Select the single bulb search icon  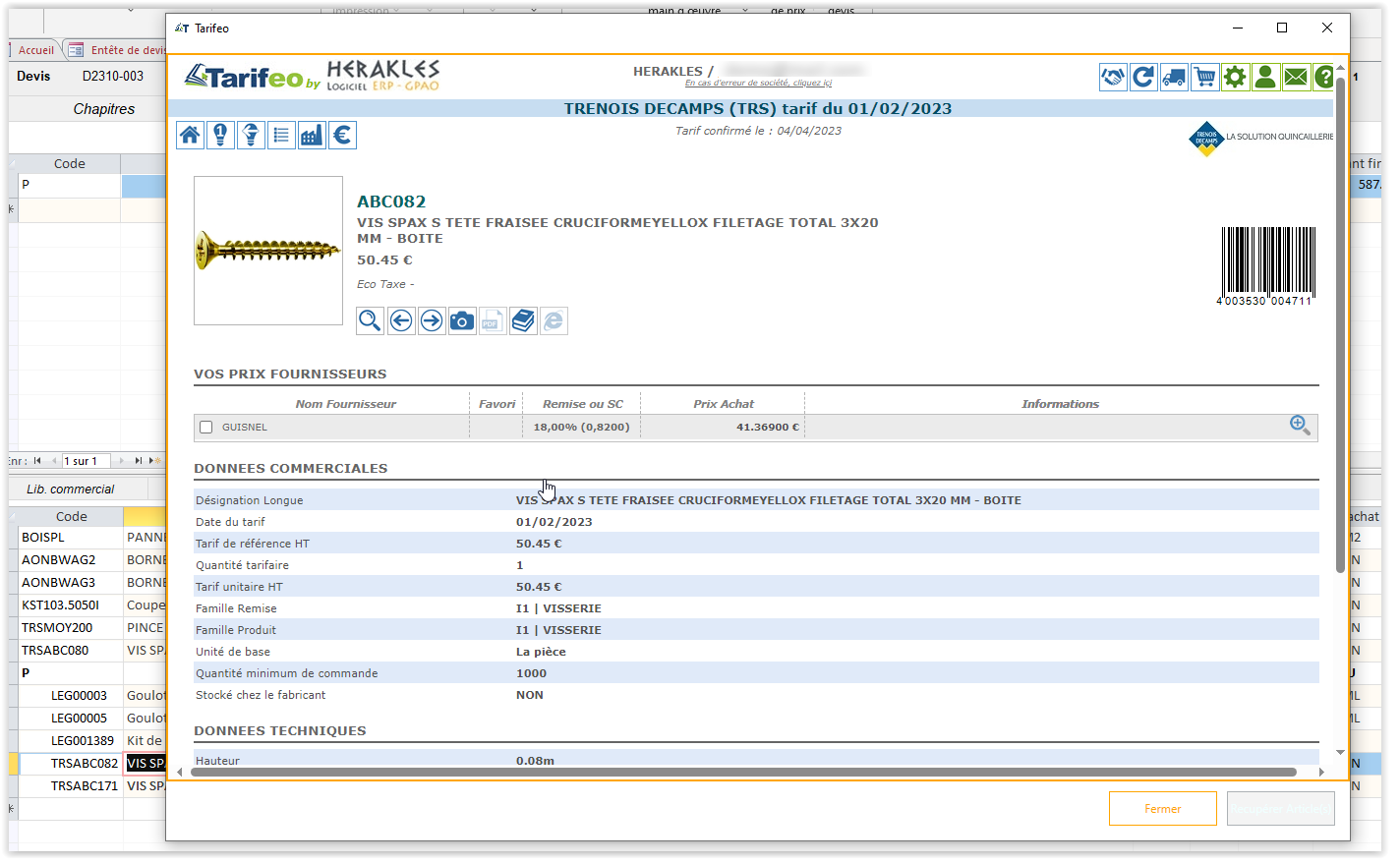(x=220, y=135)
